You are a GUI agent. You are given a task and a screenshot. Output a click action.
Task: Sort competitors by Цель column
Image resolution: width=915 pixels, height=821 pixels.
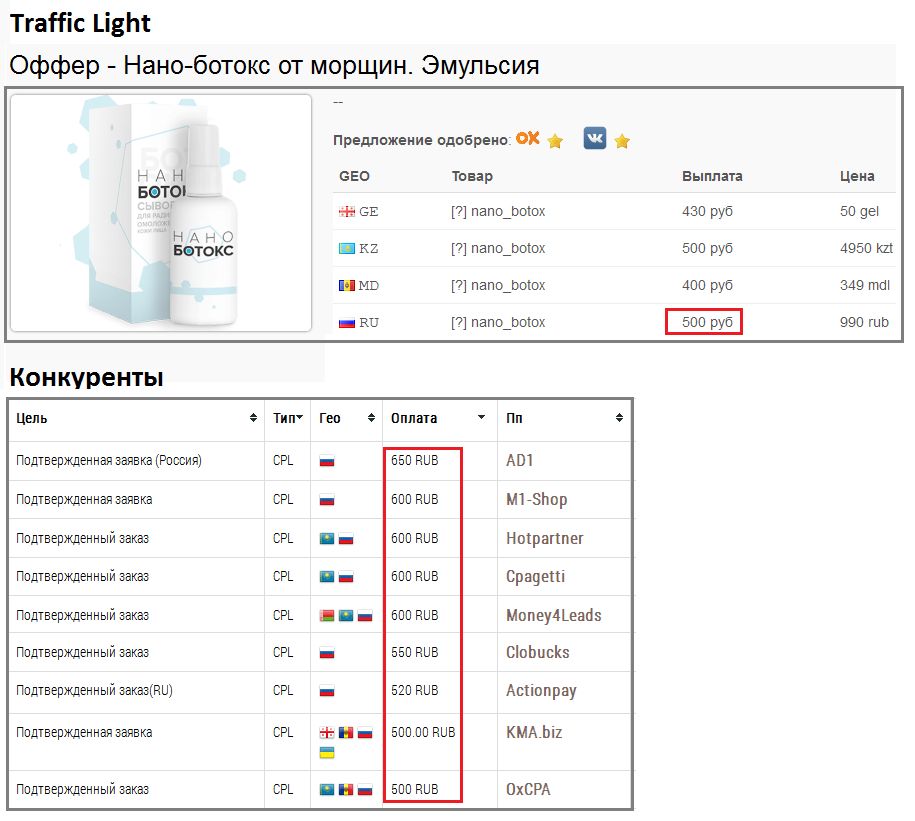pos(253,418)
